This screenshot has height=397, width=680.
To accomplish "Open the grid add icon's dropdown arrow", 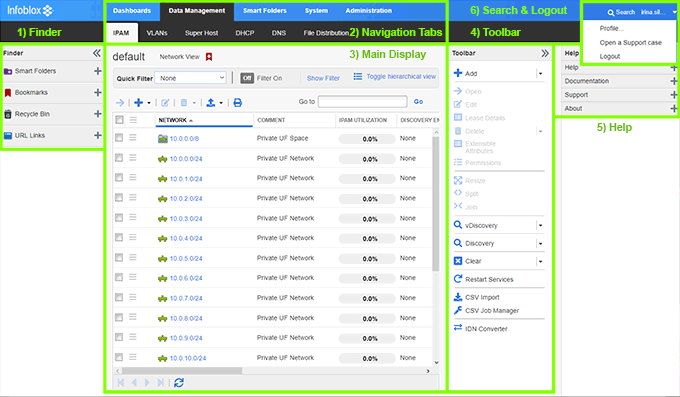I will pyautogui.click(x=149, y=103).
